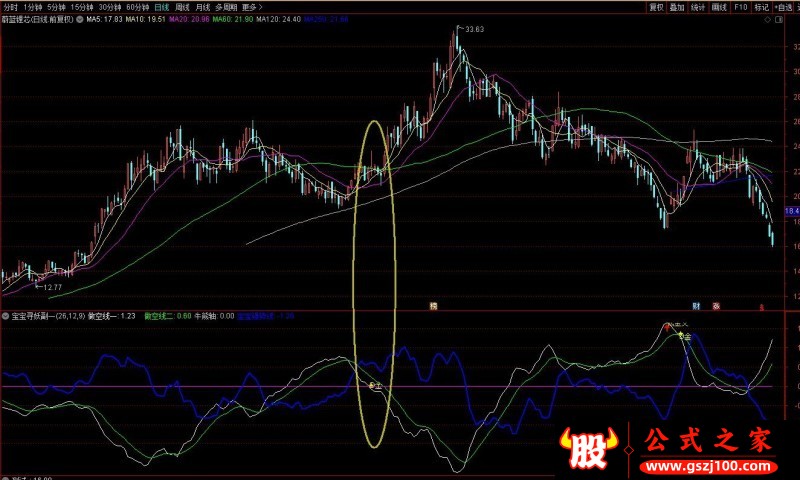Viewport: 800px width, 480px height.
Task: Click the settings icon beside the stock name
Action: tap(78, 19)
